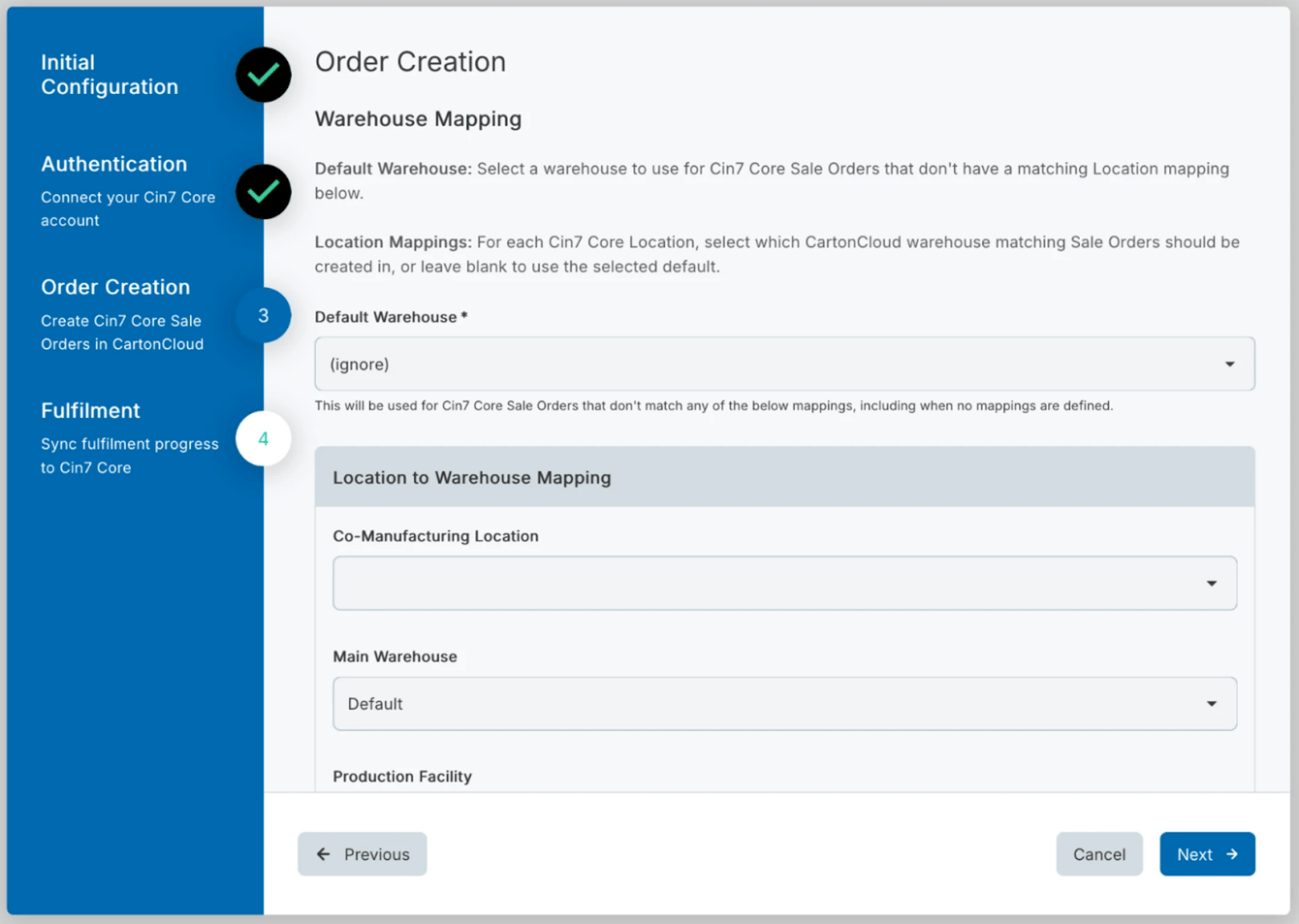Click 'Create Cin7 Core Sale Orders in CartonCloud' text
The height and width of the screenshot is (924, 1299).
point(122,333)
